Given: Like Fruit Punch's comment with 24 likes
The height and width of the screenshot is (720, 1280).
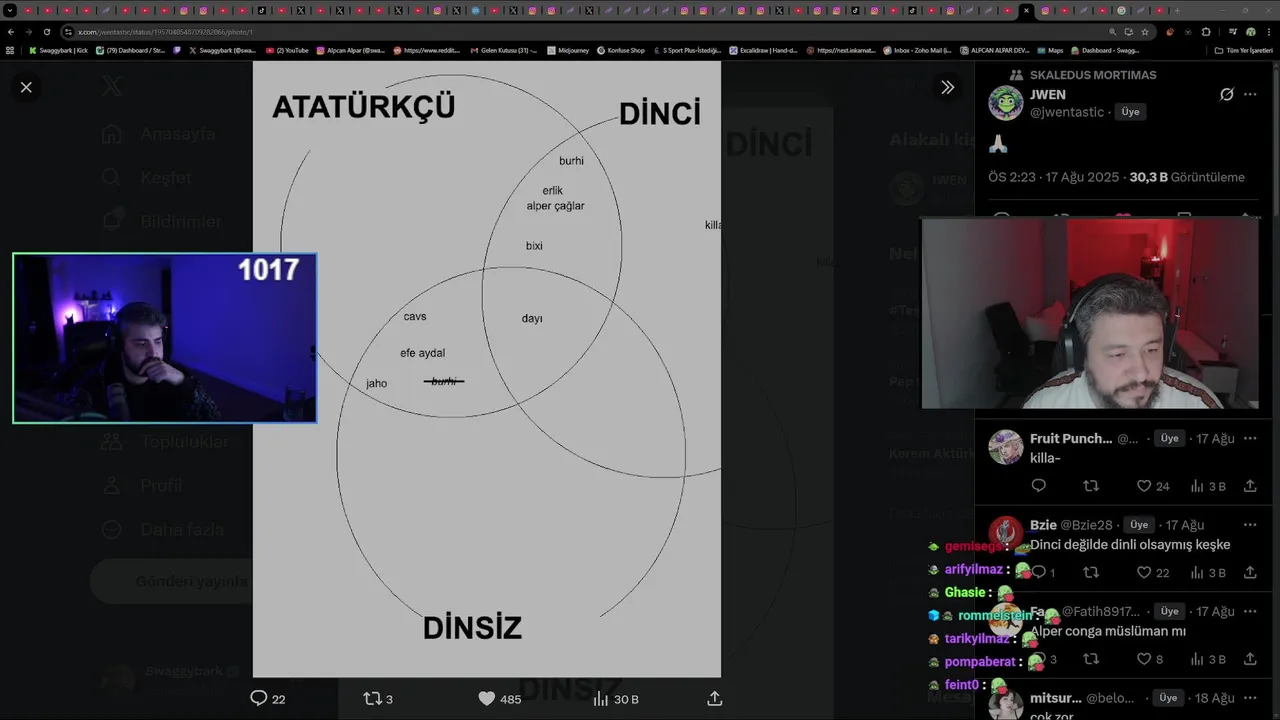Looking at the screenshot, I should tap(1152, 486).
